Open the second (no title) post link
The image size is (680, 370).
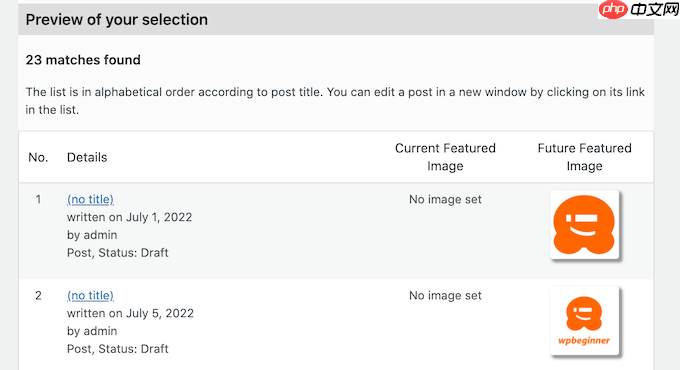90,295
